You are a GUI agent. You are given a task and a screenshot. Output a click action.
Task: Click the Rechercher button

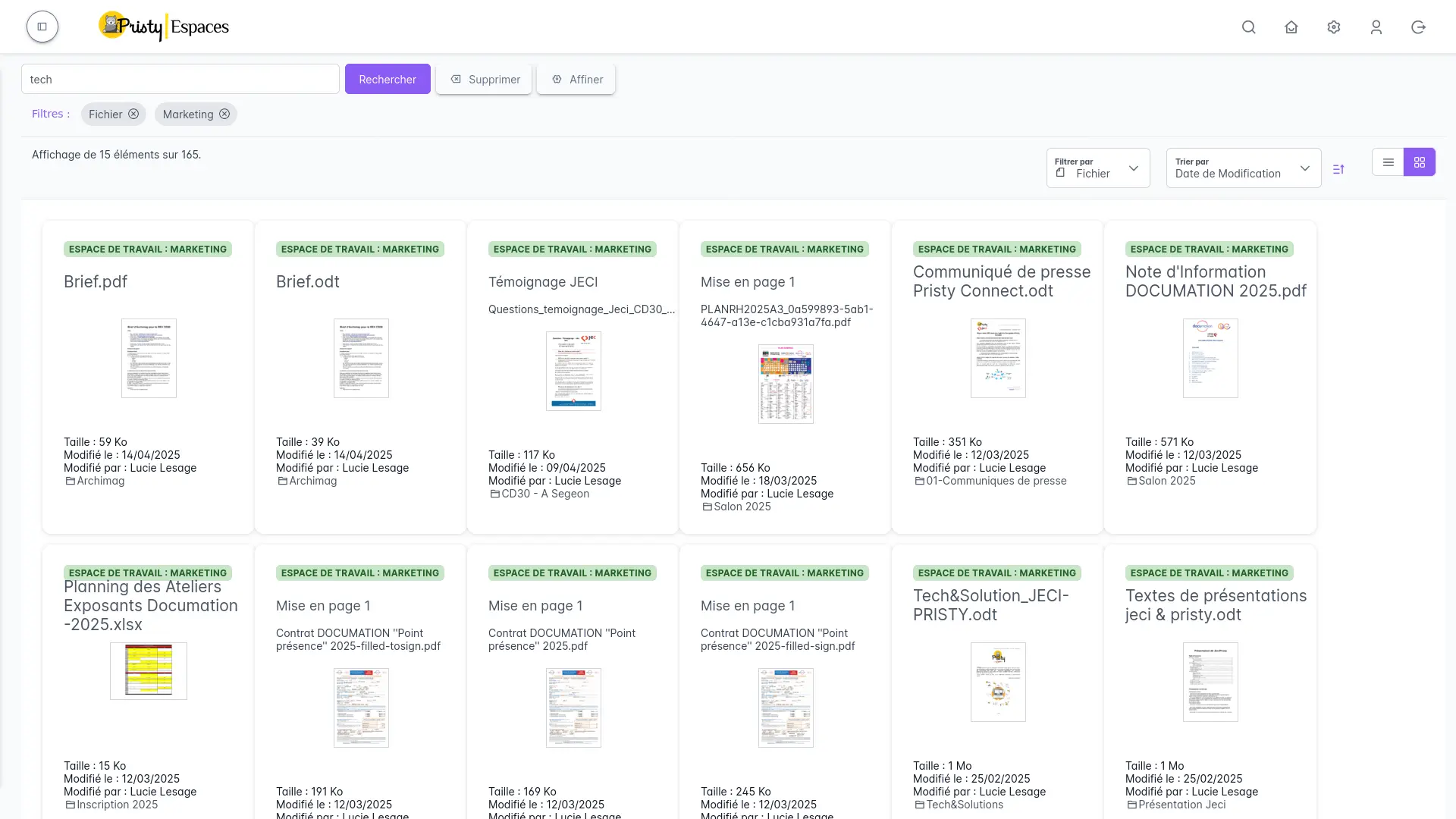[388, 79]
